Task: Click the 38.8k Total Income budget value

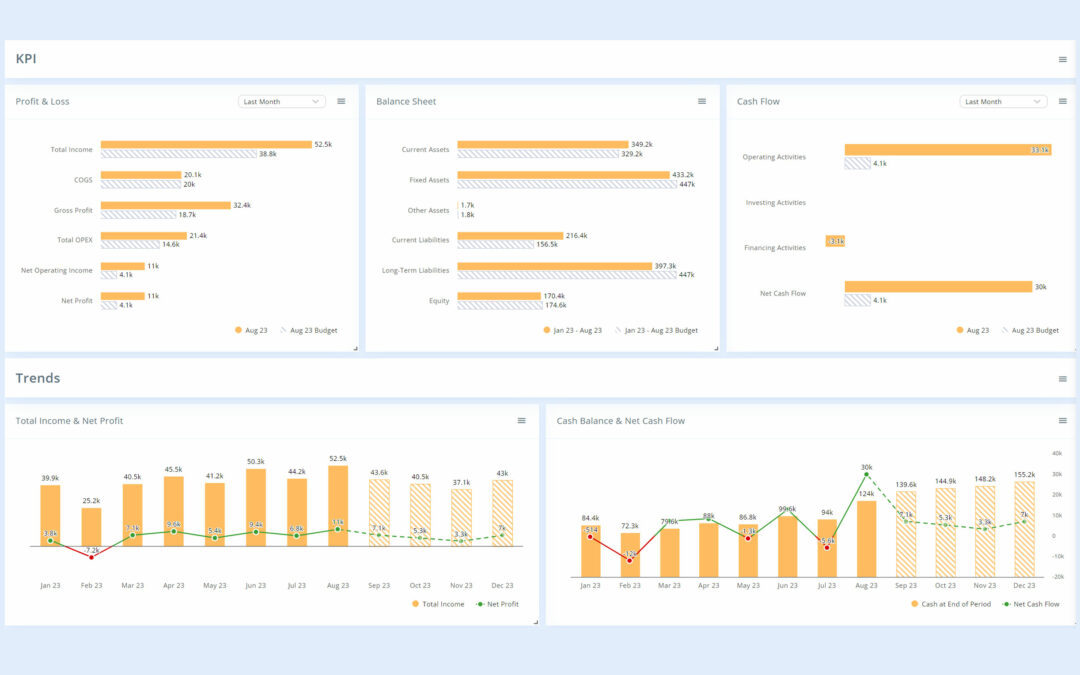Action: point(268,154)
